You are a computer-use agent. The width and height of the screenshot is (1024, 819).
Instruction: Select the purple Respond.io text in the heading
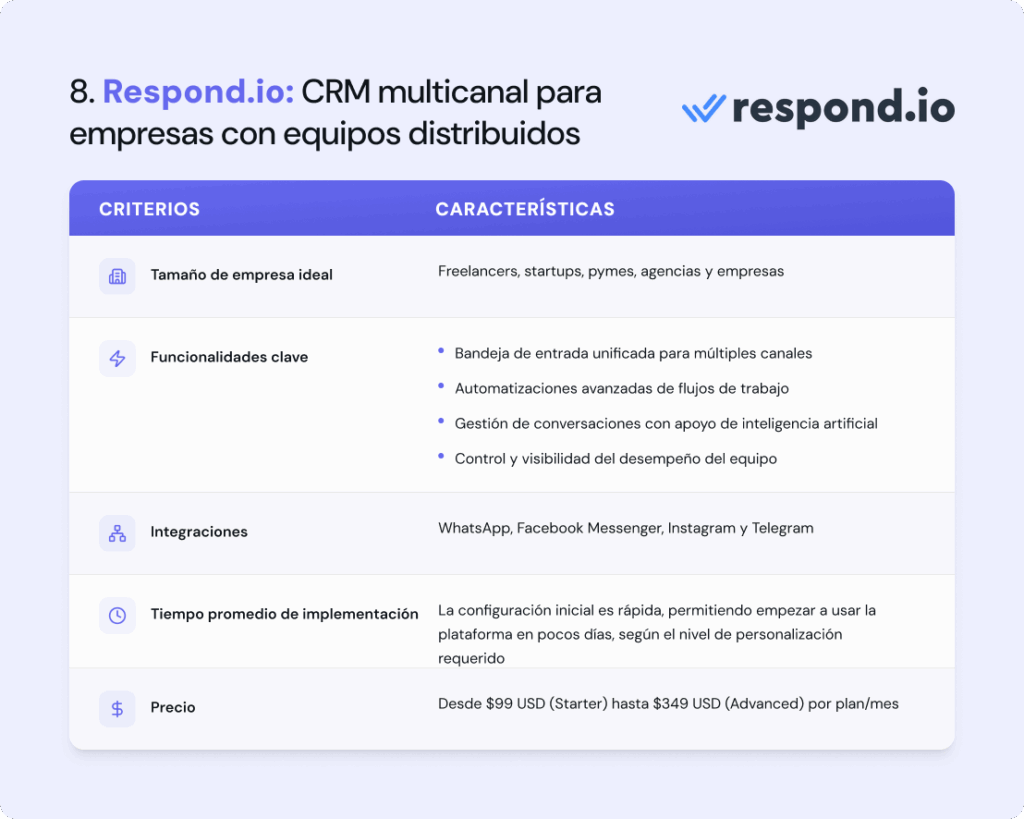click(198, 92)
